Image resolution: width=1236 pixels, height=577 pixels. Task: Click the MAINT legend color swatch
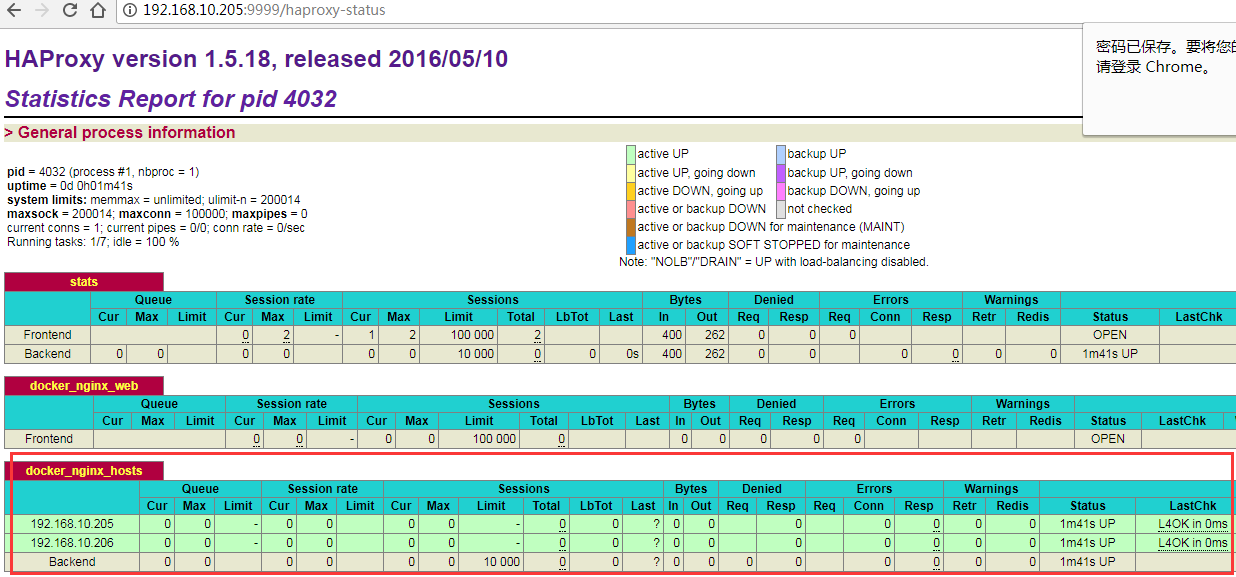click(x=631, y=227)
